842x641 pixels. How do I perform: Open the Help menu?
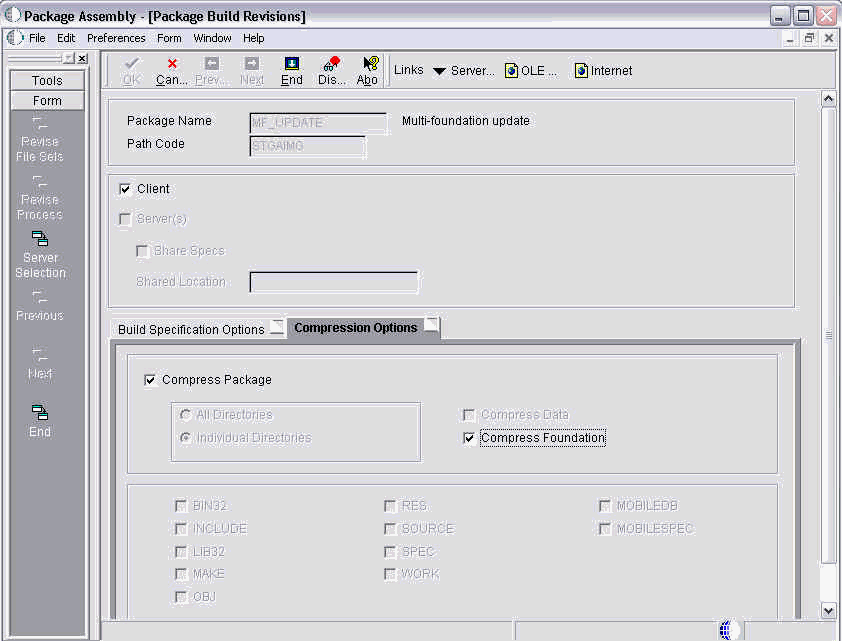[x=253, y=38]
